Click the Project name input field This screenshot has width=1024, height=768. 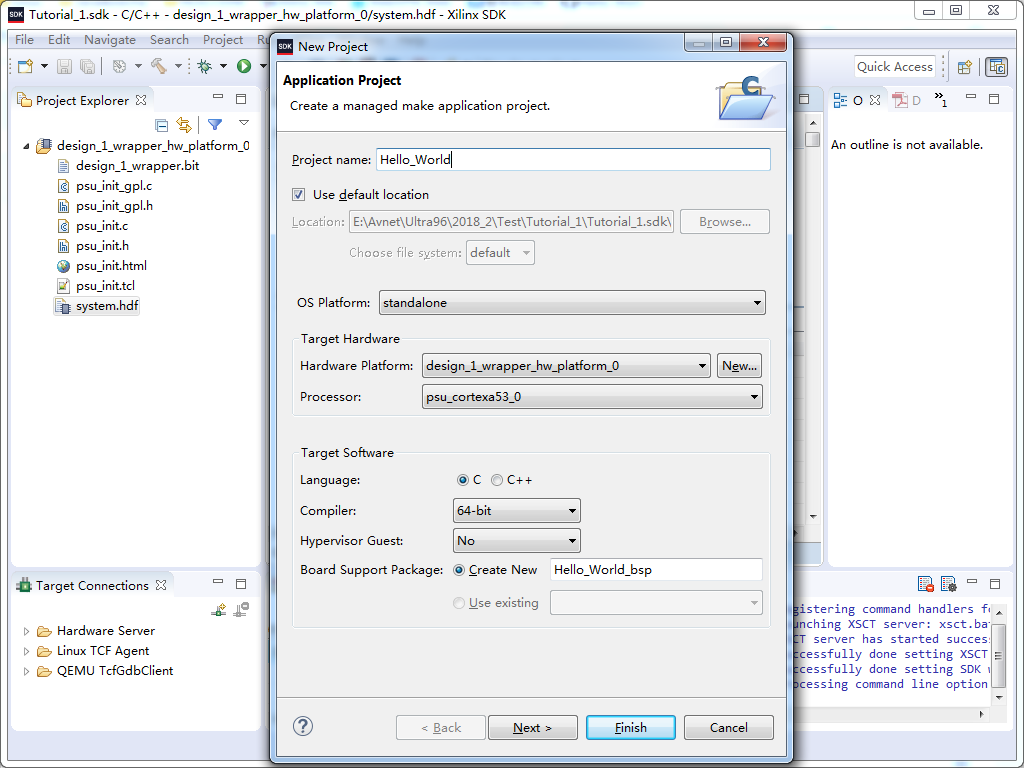tap(573, 159)
